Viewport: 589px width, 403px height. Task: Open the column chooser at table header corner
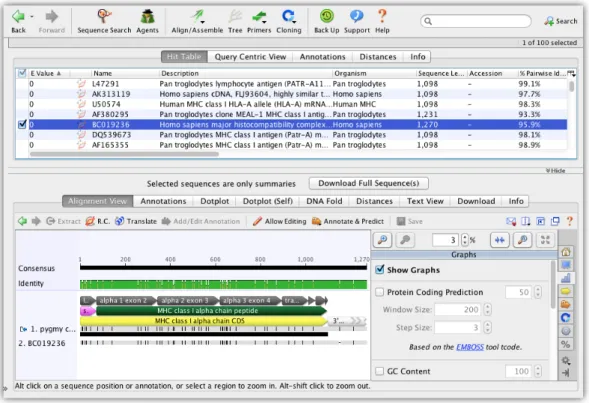click(x=571, y=73)
